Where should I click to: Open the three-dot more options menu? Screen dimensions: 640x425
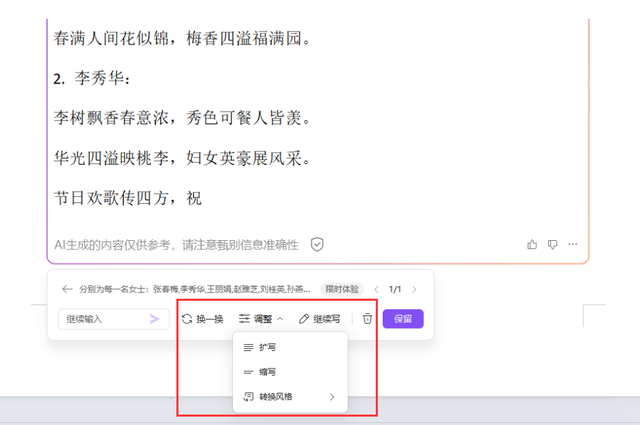click(573, 244)
